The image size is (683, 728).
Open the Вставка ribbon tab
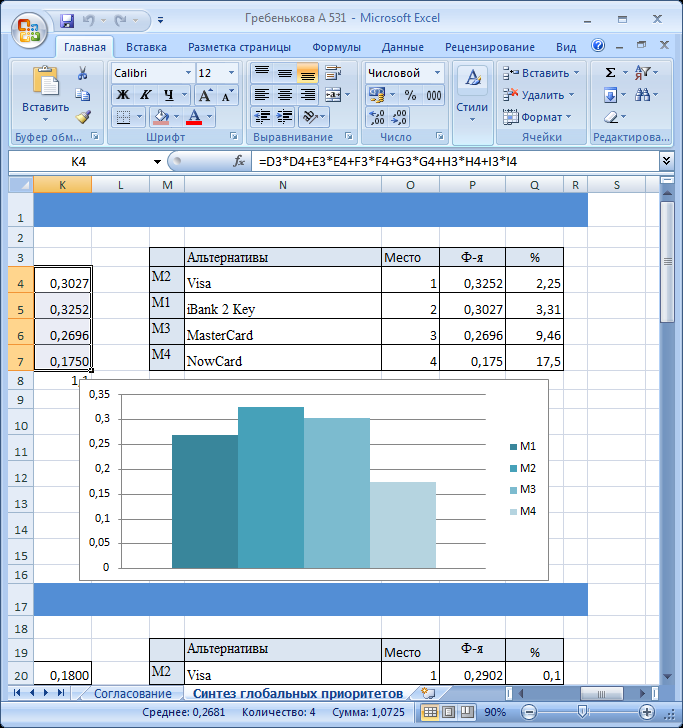[146, 47]
